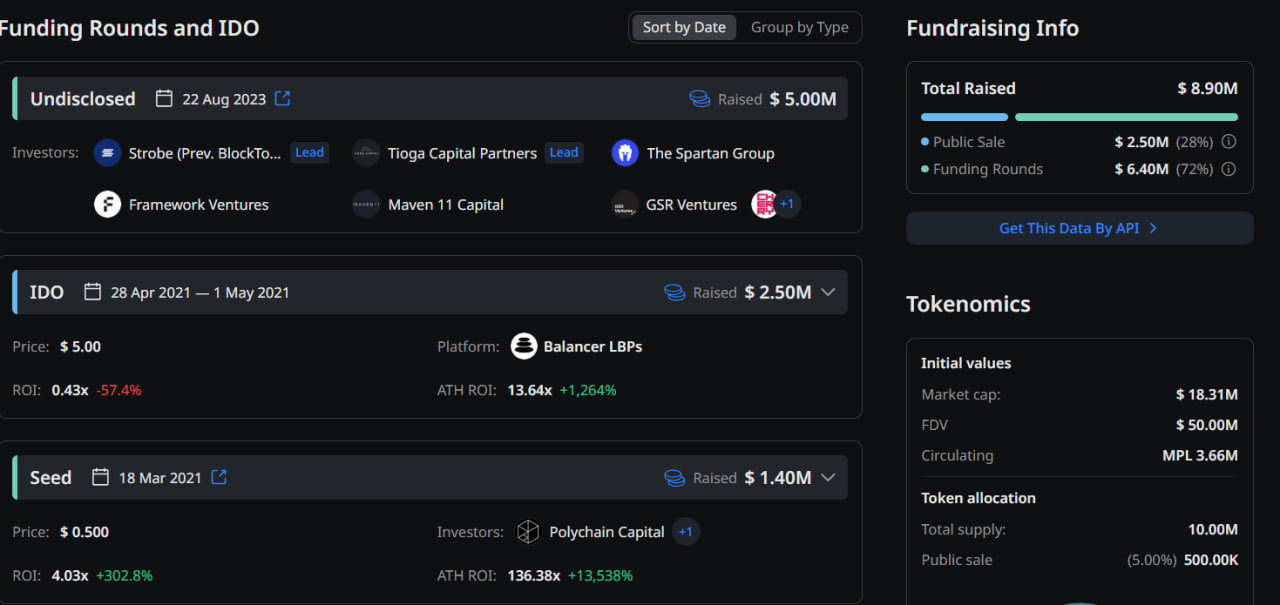Click the Framework Ventures logo icon
Screen dimensions: 1280x605
point(107,205)
